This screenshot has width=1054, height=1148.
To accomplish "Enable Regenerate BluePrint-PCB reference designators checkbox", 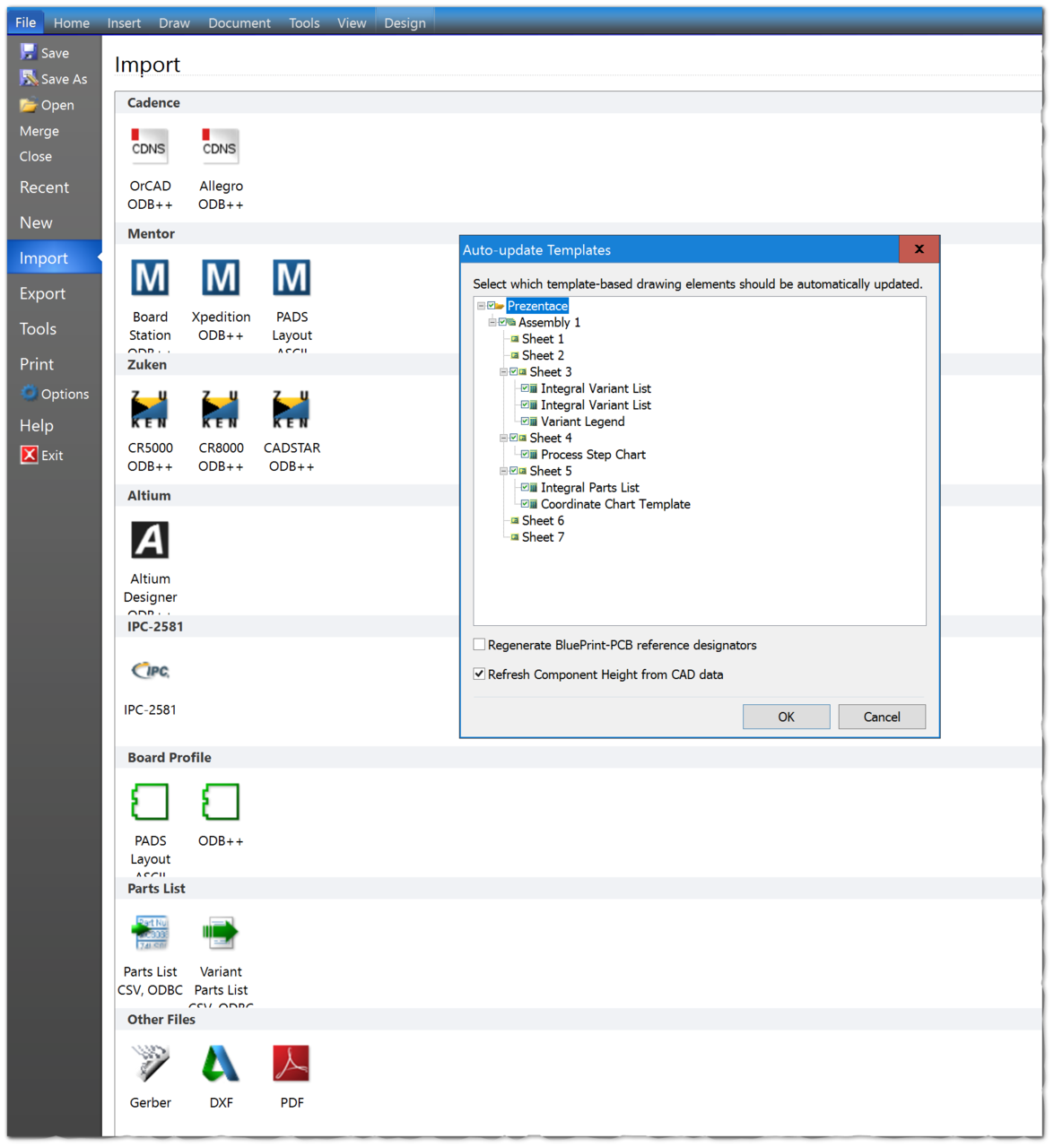I will 480,645.
